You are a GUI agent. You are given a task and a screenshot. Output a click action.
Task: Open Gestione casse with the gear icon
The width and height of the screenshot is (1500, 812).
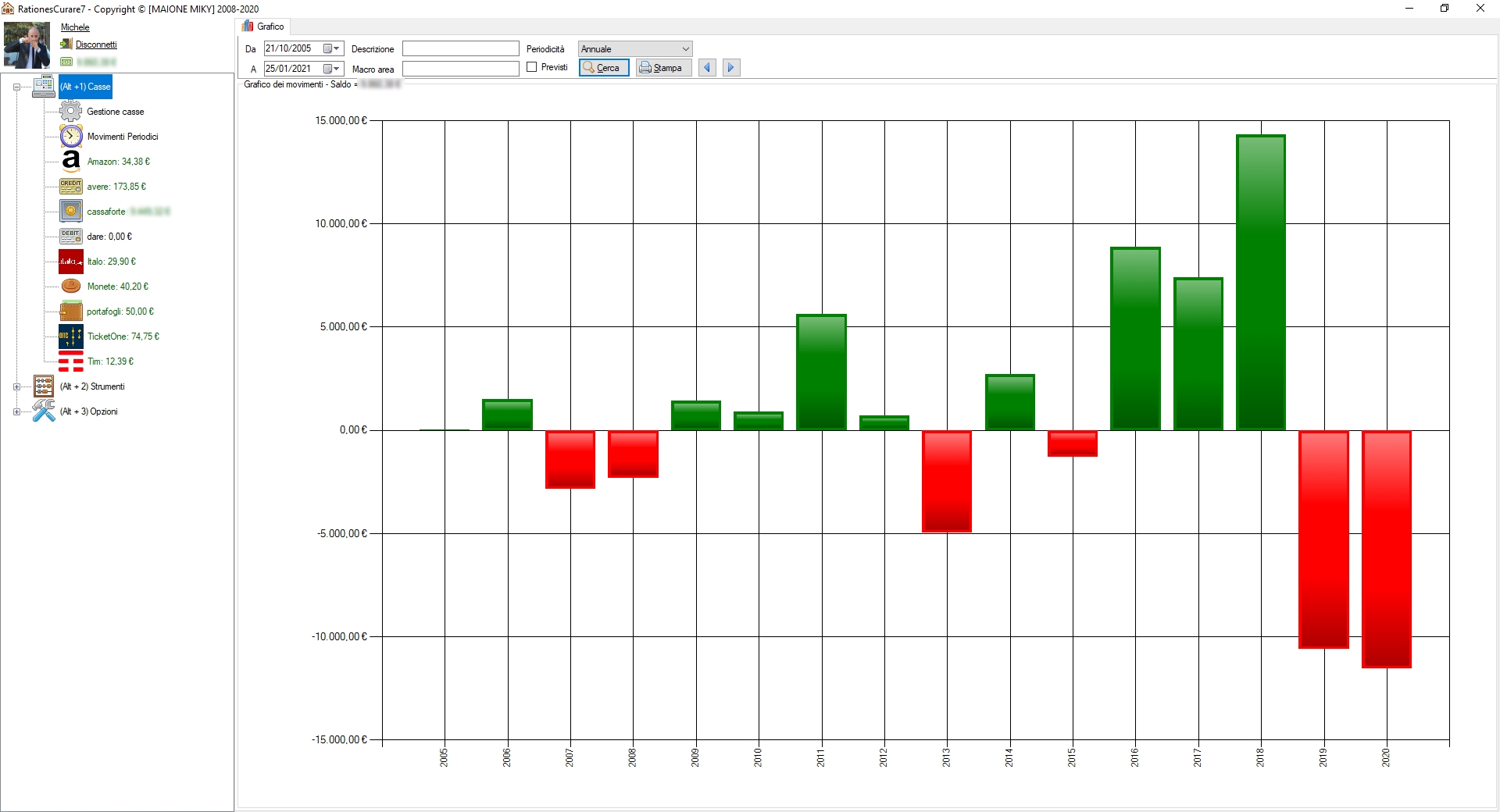coord(70,111)
